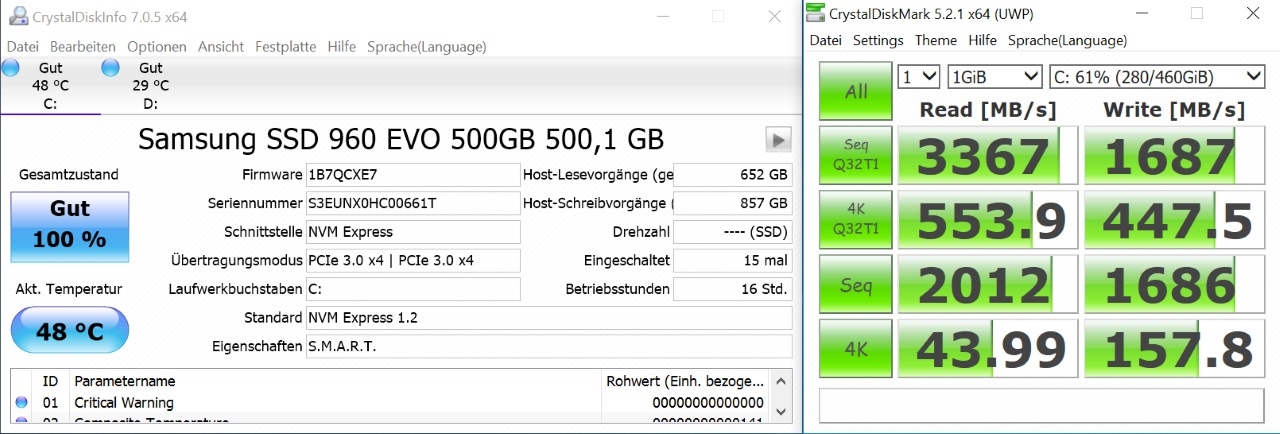Open Sprache(Language) menu in CrystalDiskInfo

click(427, 47)
